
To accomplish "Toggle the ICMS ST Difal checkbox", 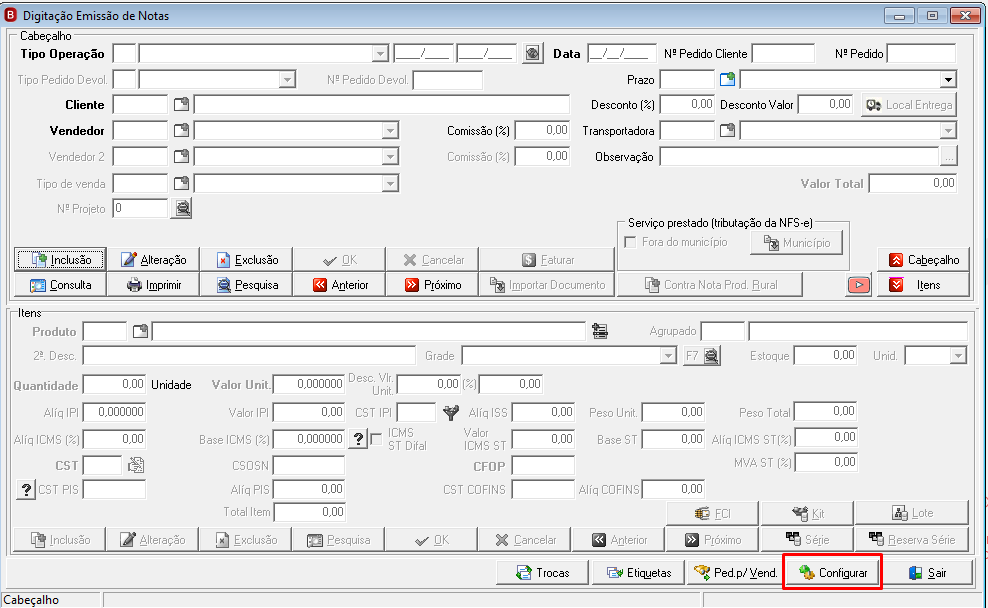I will tap(377, 439).
